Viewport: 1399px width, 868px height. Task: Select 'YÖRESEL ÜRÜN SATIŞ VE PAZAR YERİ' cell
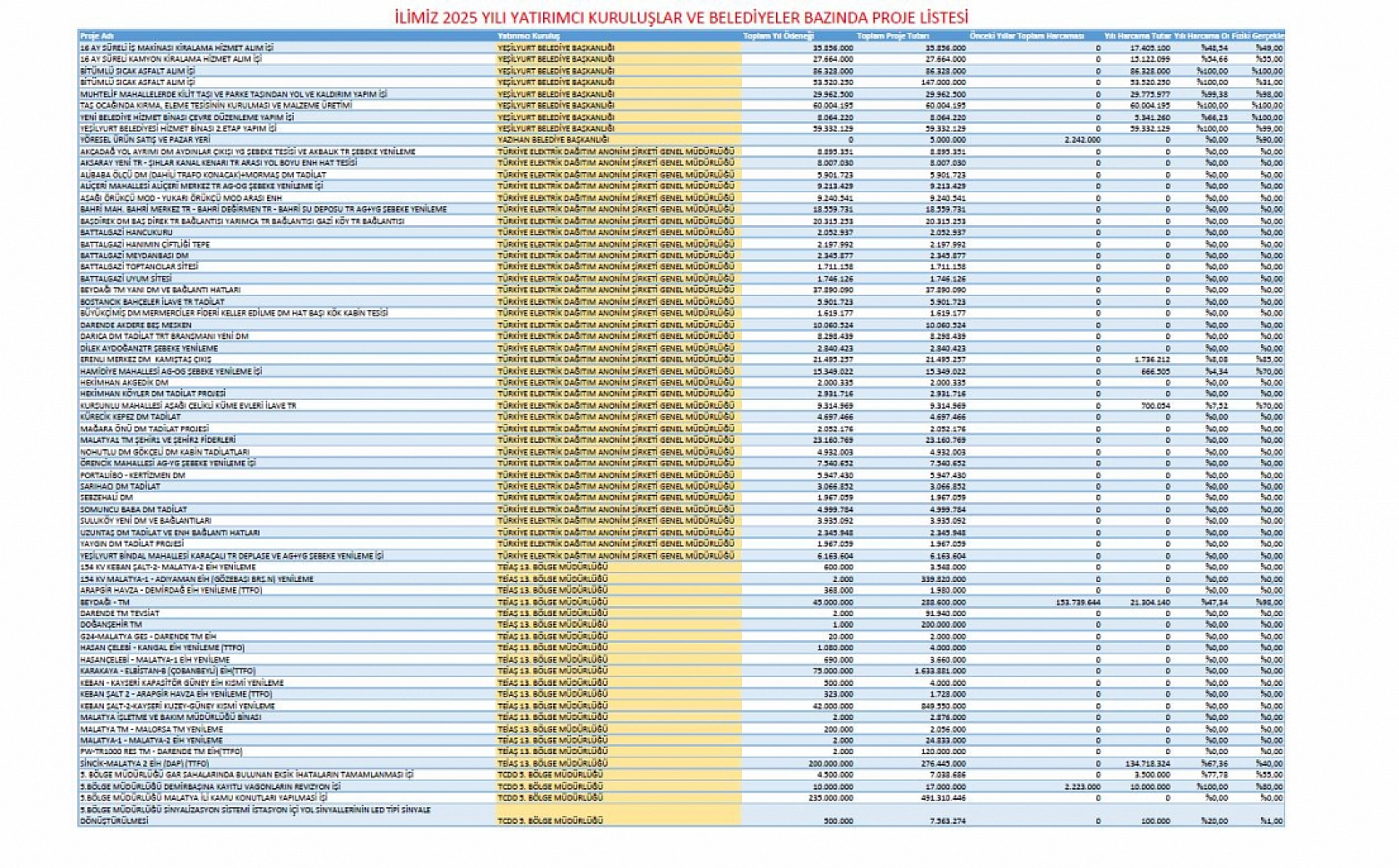[145, 141]
